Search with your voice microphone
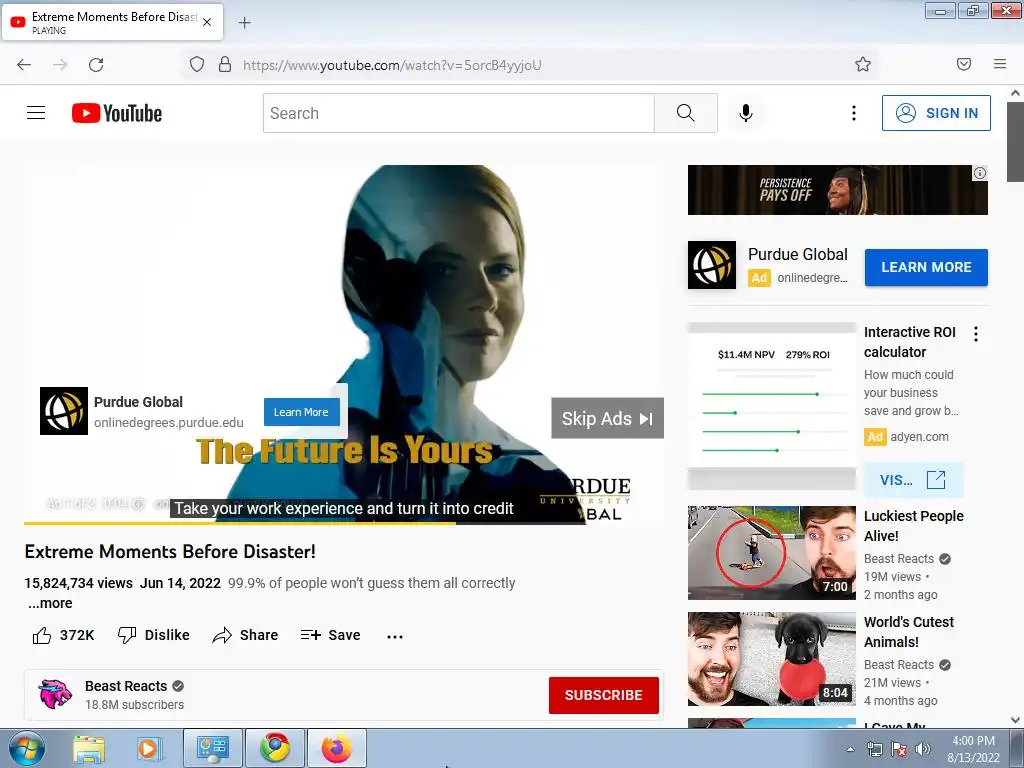 point(746,113)
